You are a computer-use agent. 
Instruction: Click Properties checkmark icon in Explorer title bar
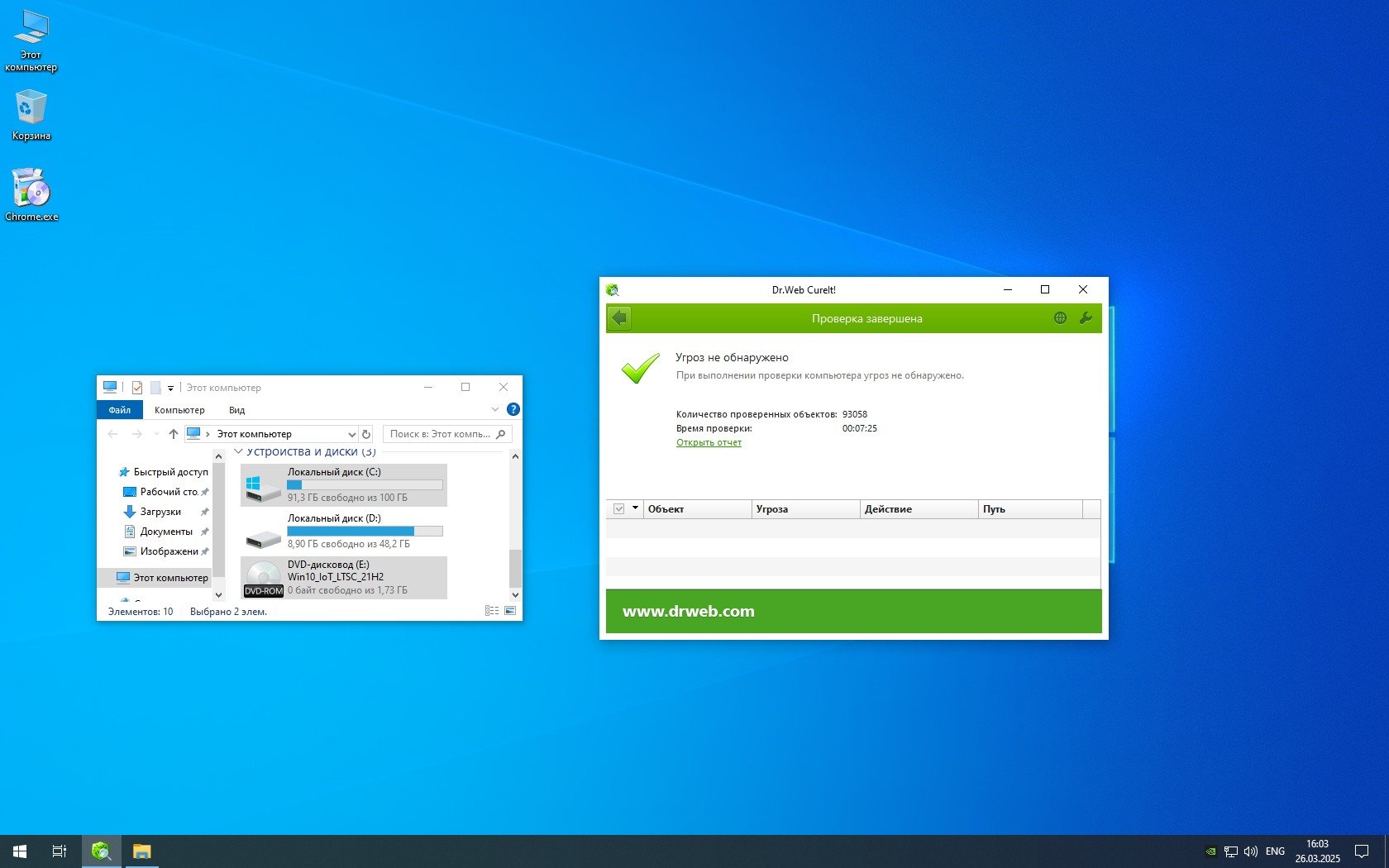click(137, 387)
